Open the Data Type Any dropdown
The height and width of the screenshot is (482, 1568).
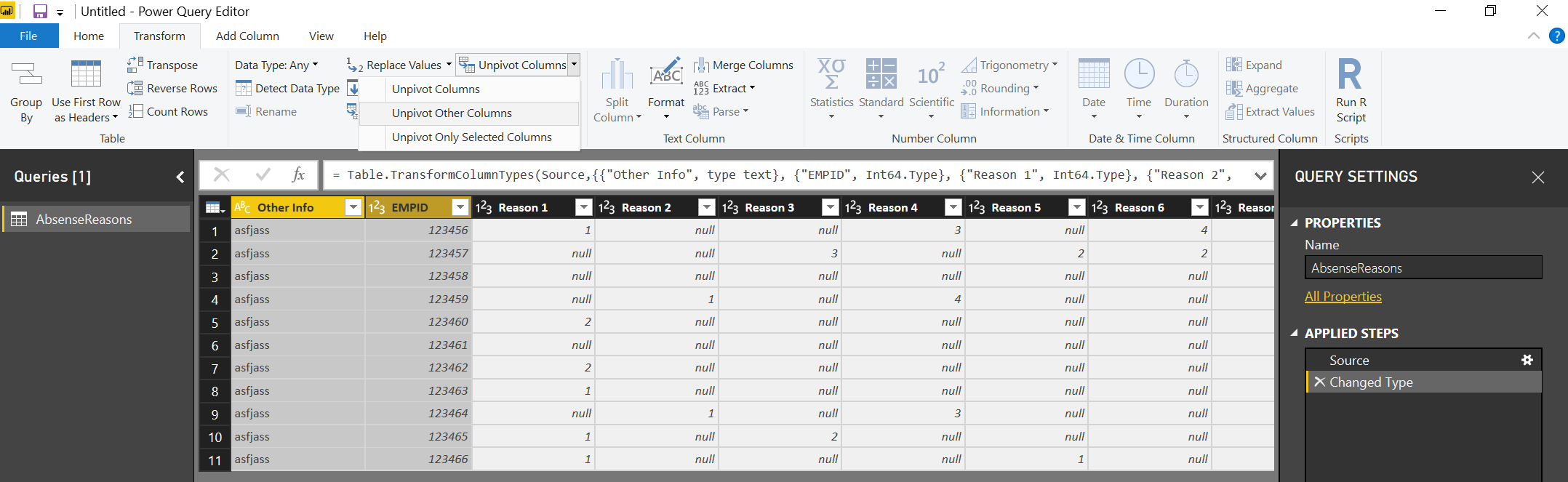click(276, 65)
